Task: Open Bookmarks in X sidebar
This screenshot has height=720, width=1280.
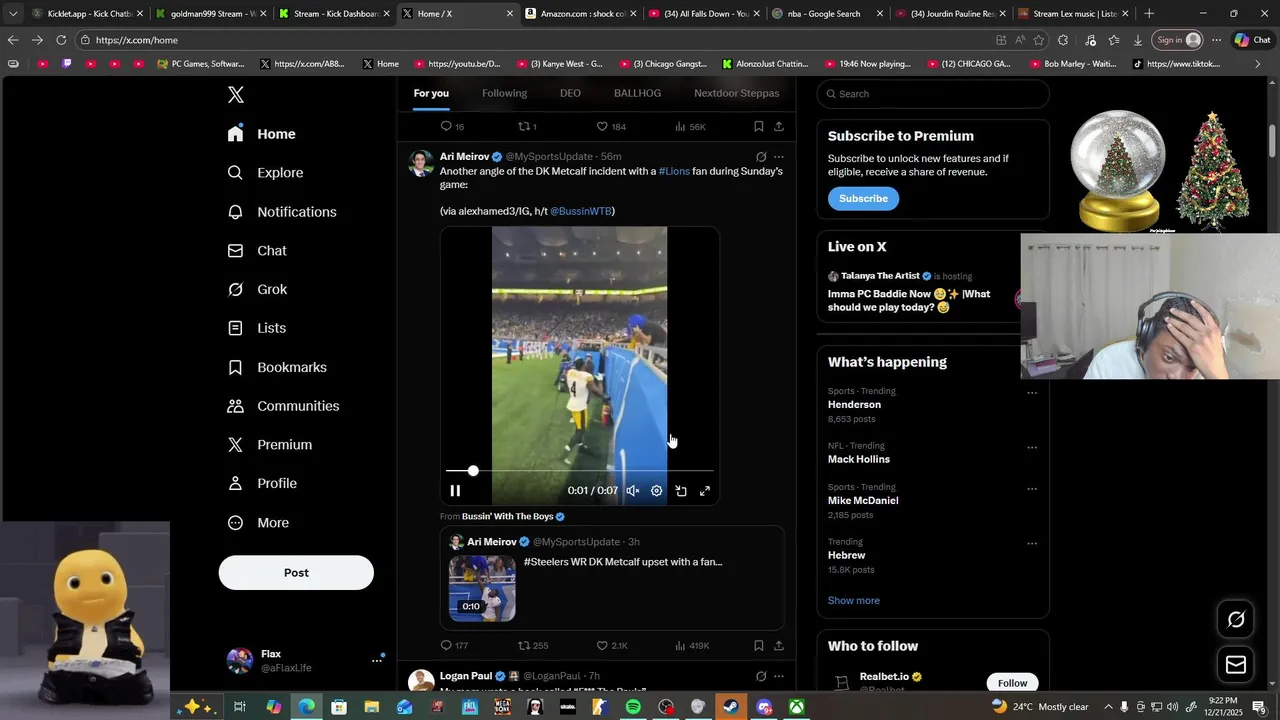Action: pos(278,367)
